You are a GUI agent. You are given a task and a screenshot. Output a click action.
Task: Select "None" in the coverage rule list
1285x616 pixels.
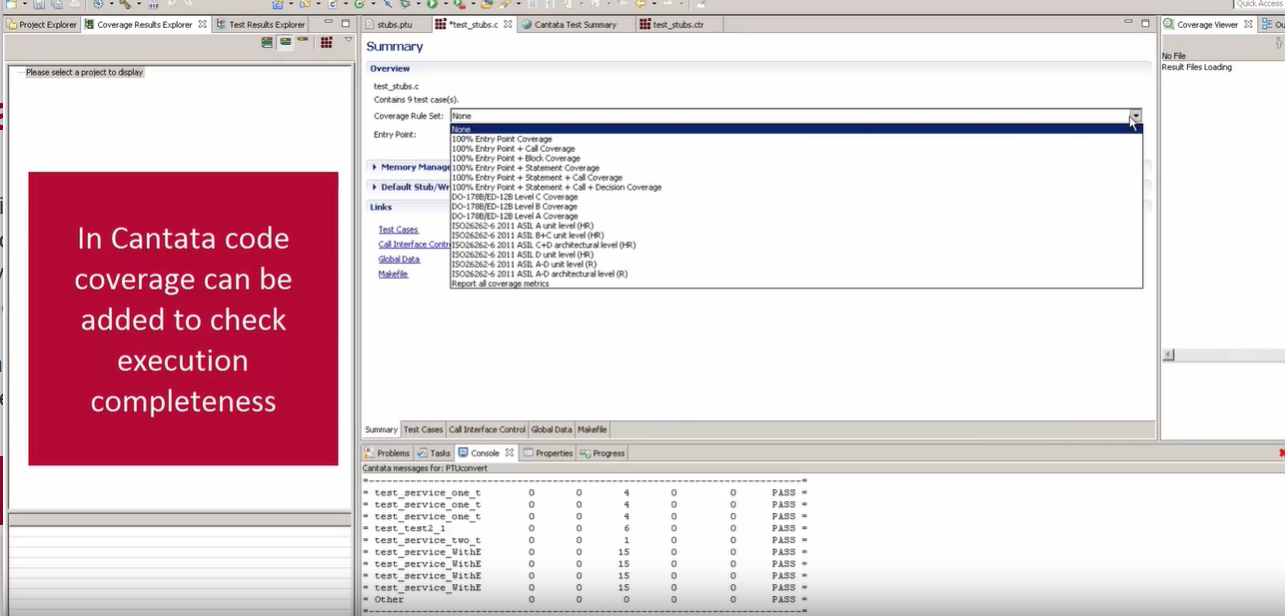pos(796,129)
